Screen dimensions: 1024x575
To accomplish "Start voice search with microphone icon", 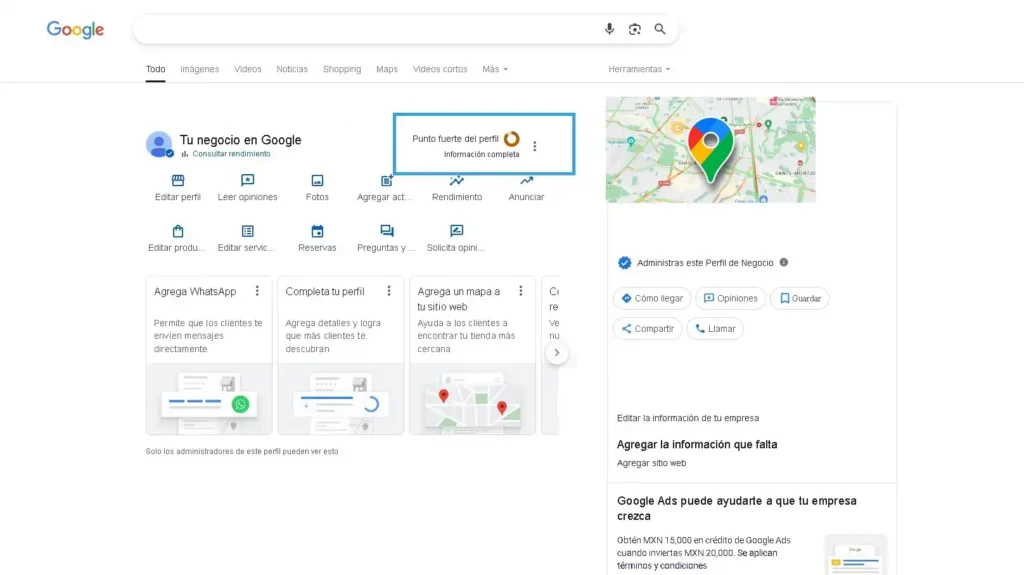I will click(609, 29).
